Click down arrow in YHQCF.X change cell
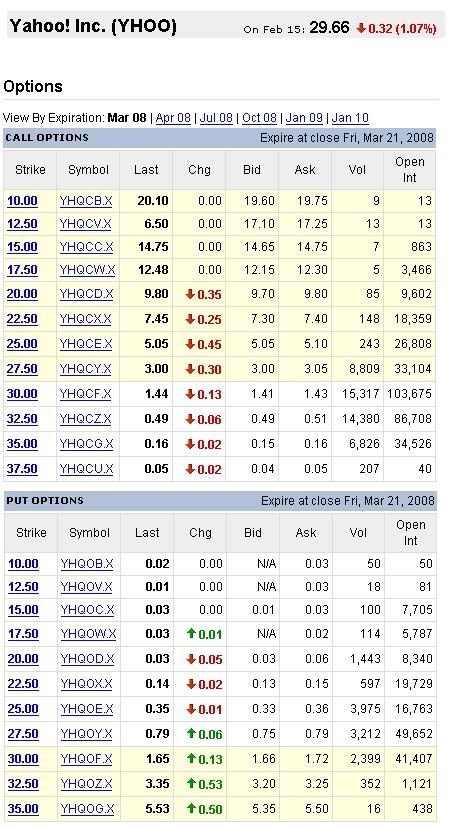This screenshot has height=829, width=453. coord(190,394)
